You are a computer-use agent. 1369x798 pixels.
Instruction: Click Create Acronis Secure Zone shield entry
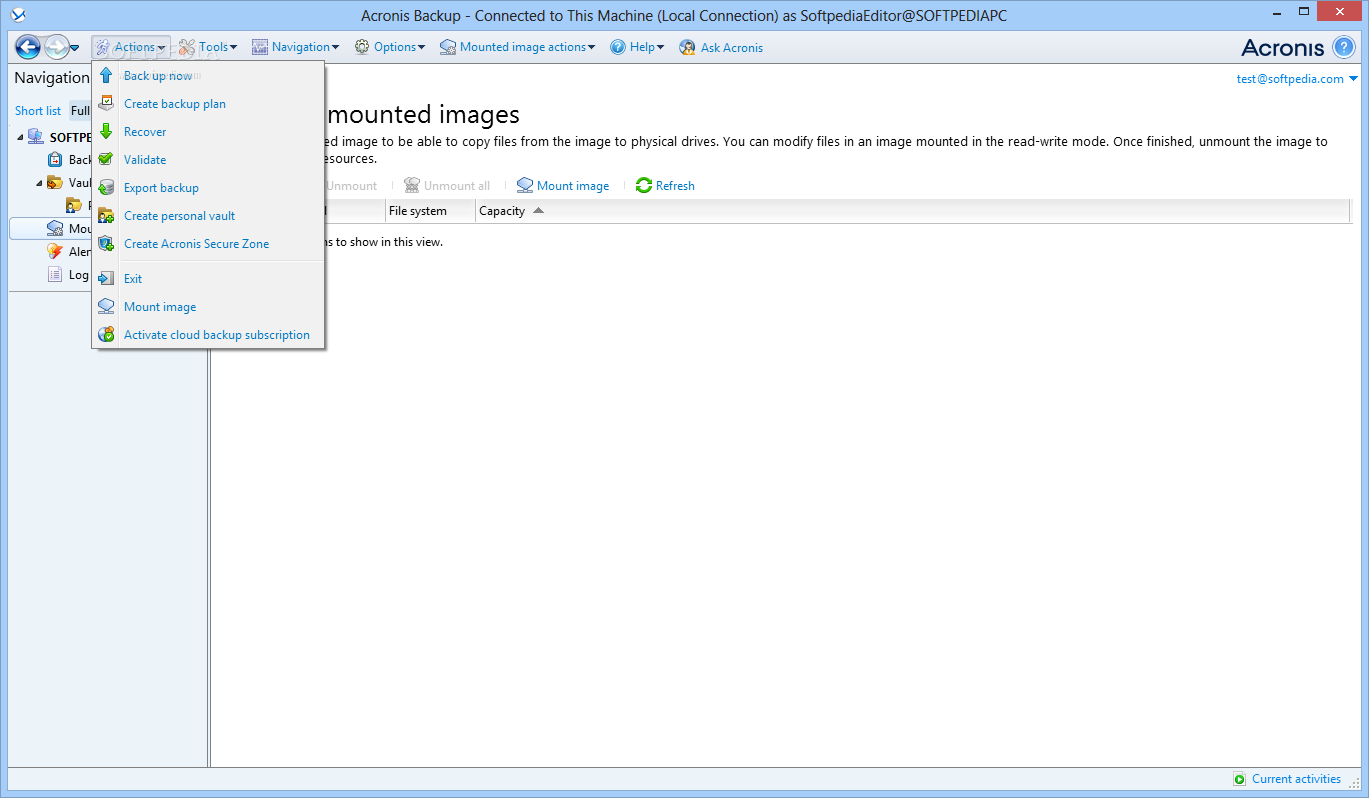click(208, 244)
